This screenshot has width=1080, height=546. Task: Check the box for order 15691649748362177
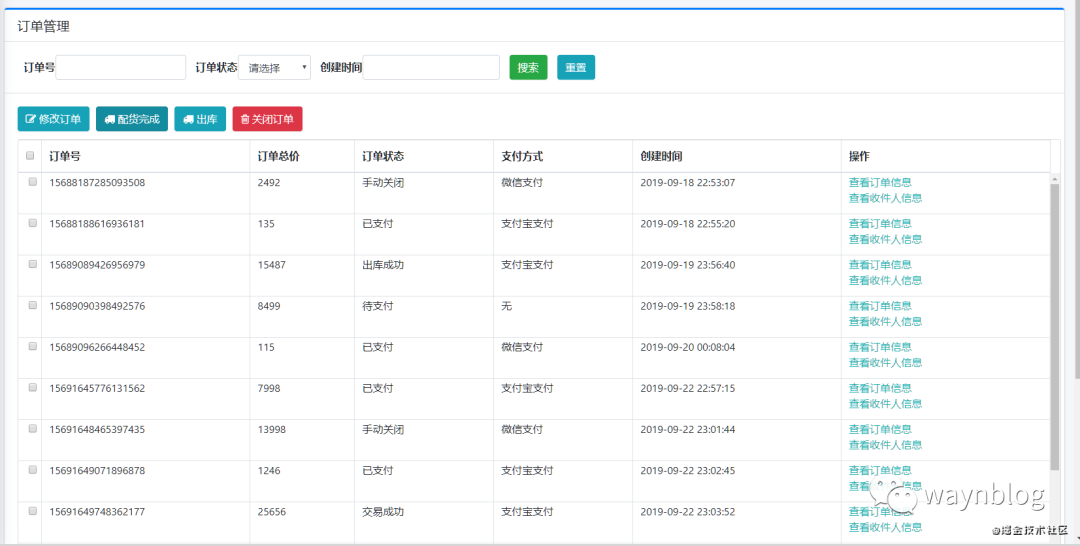(x=32, y=511)
